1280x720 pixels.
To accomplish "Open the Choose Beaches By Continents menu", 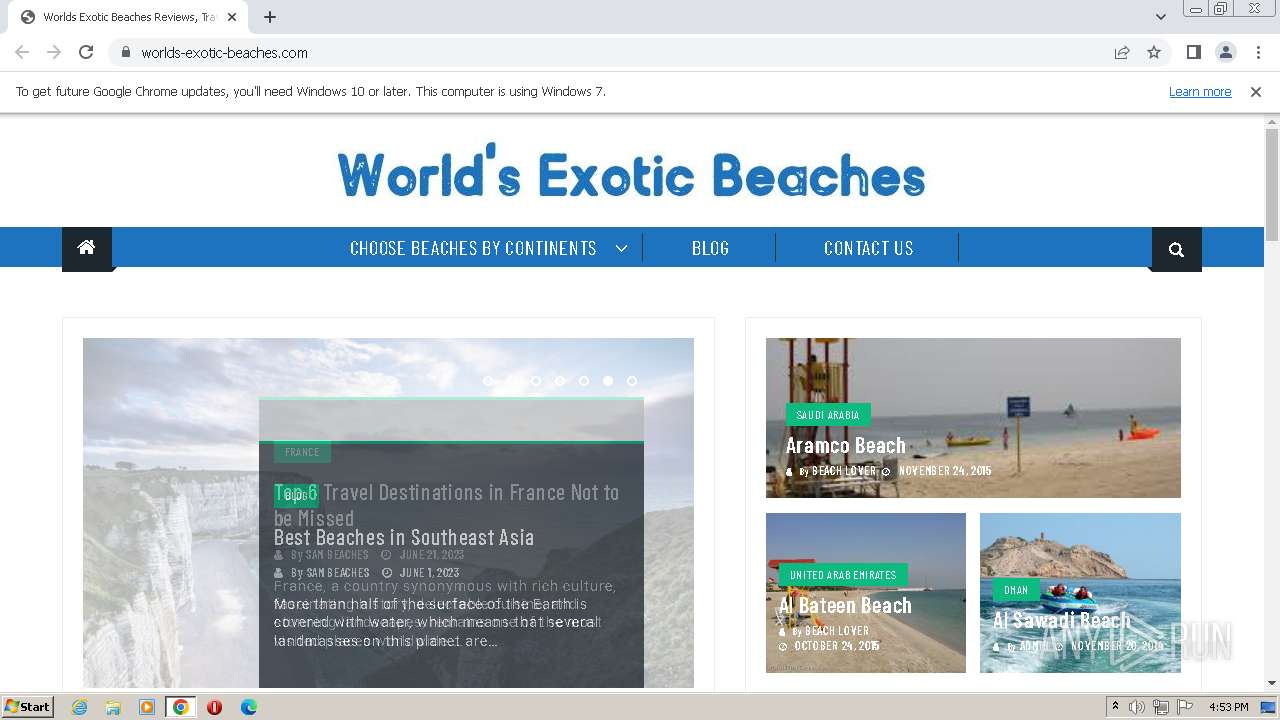I will (x=473, y=248).
